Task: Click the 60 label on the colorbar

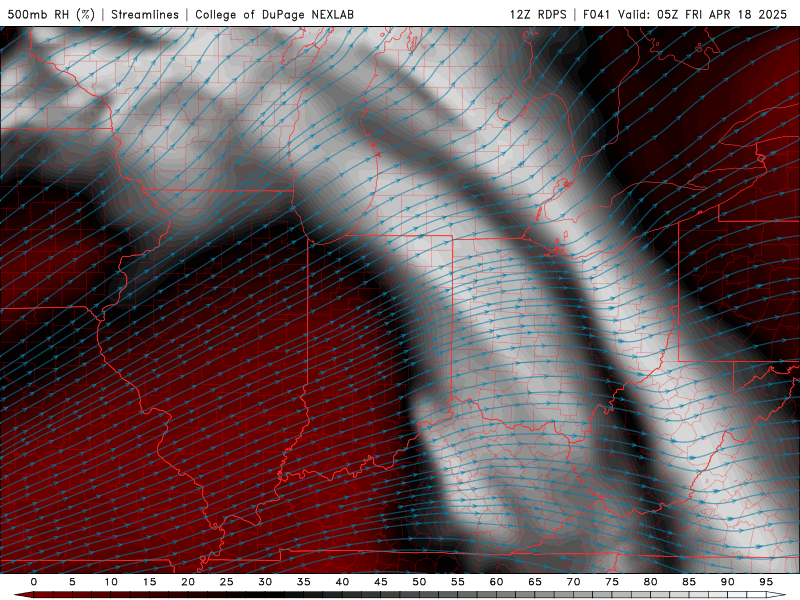Action: (496, 582)
